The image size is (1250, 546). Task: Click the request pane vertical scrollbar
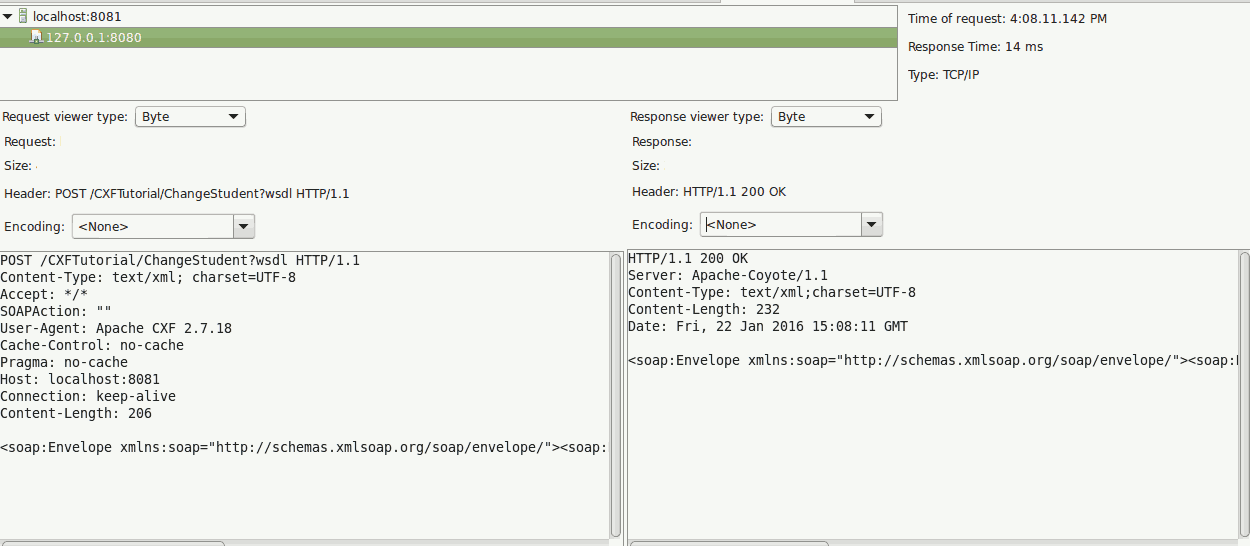click(616, 395)
